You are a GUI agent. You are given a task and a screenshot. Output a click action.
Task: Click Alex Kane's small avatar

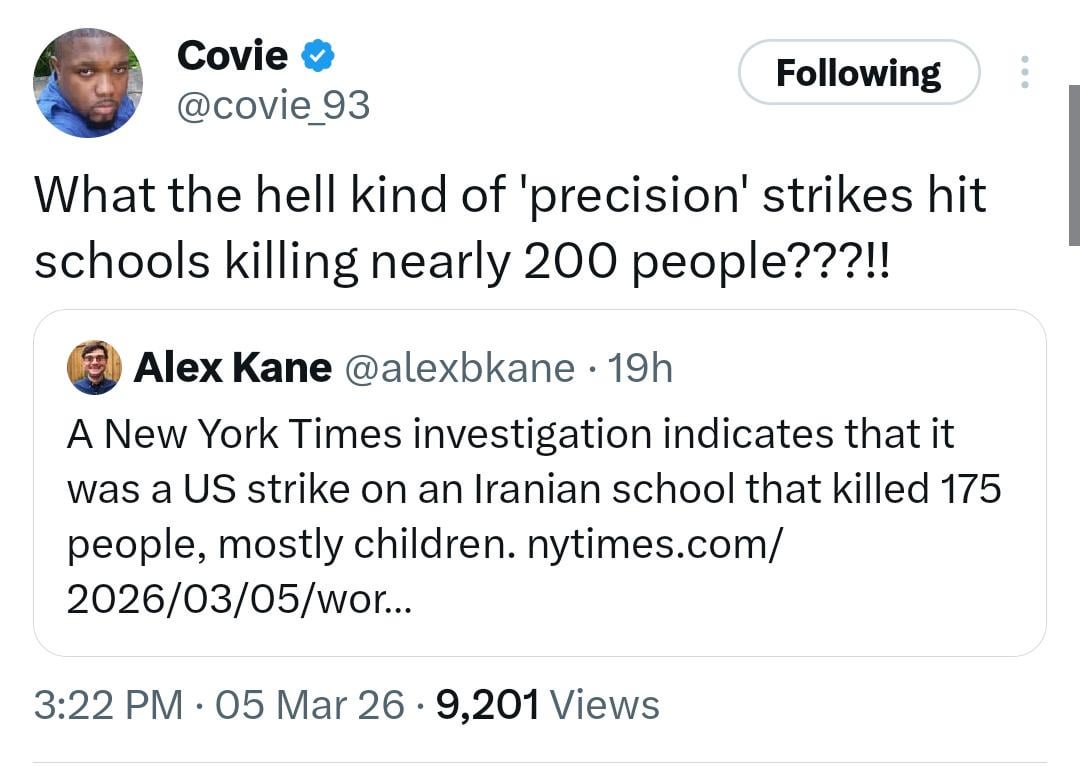pos(94,367)
